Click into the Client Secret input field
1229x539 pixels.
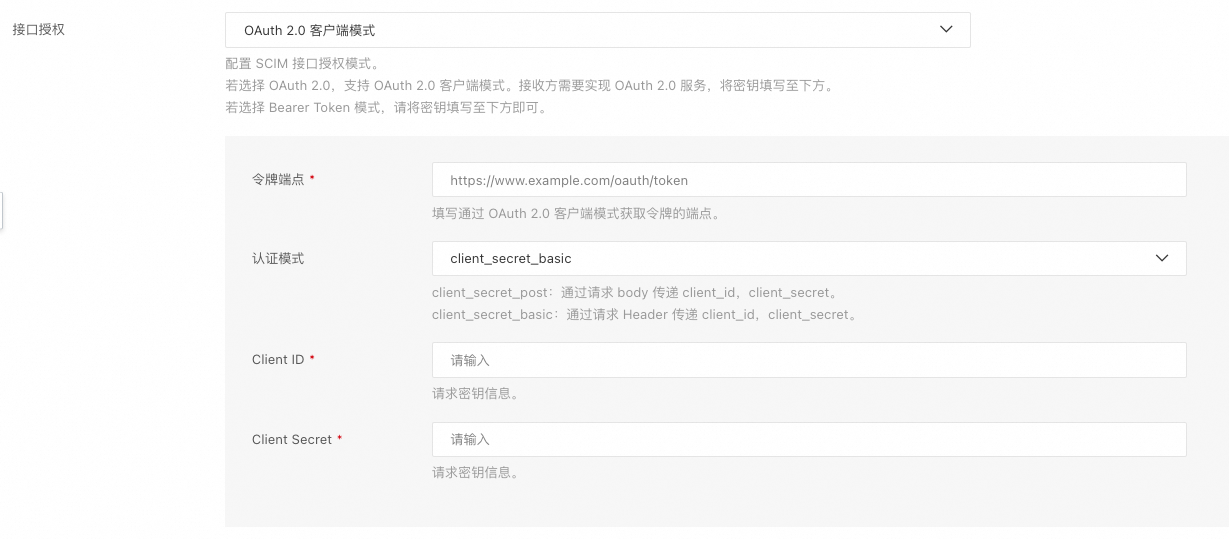click(809, 439)
